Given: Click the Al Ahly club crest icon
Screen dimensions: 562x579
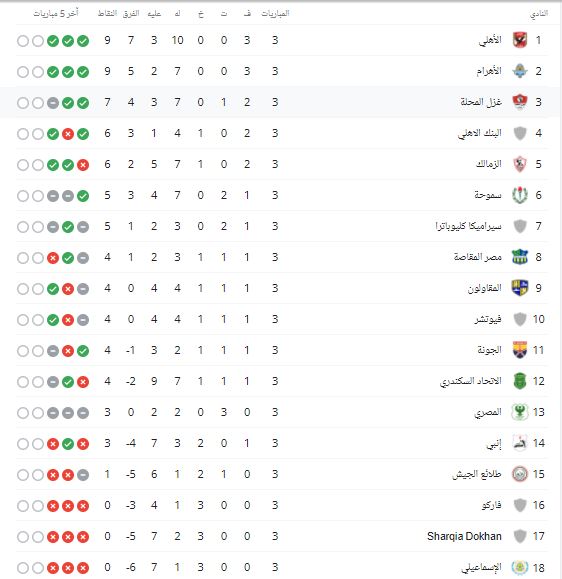Looking at the screenshot, I should pos(520,40).
